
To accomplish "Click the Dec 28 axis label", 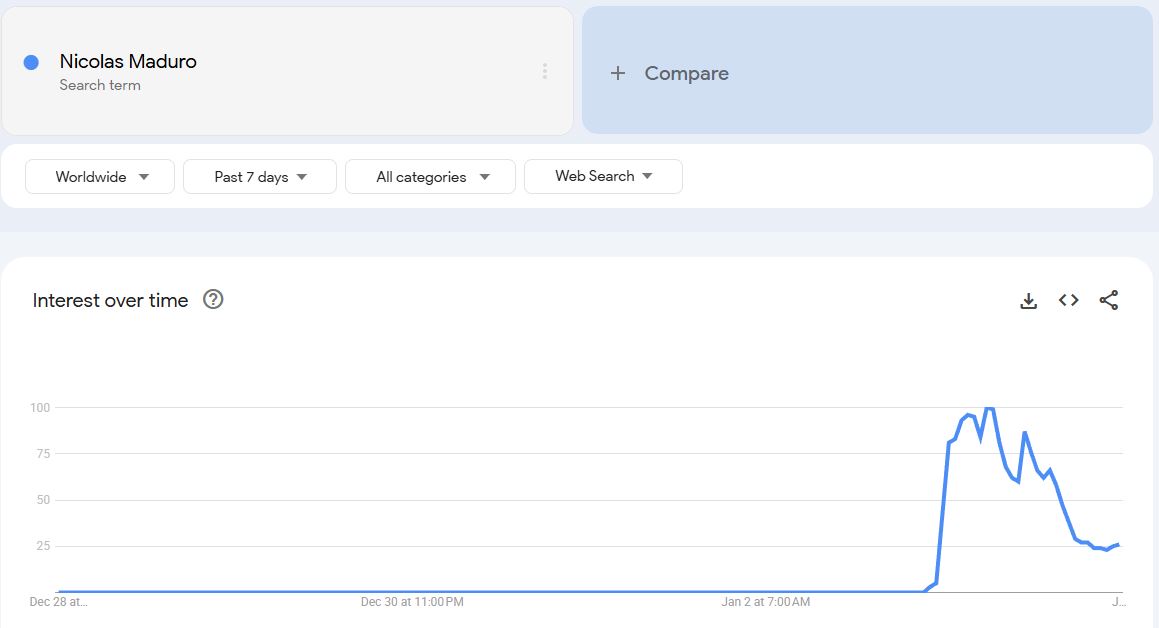I will point(58,602).
